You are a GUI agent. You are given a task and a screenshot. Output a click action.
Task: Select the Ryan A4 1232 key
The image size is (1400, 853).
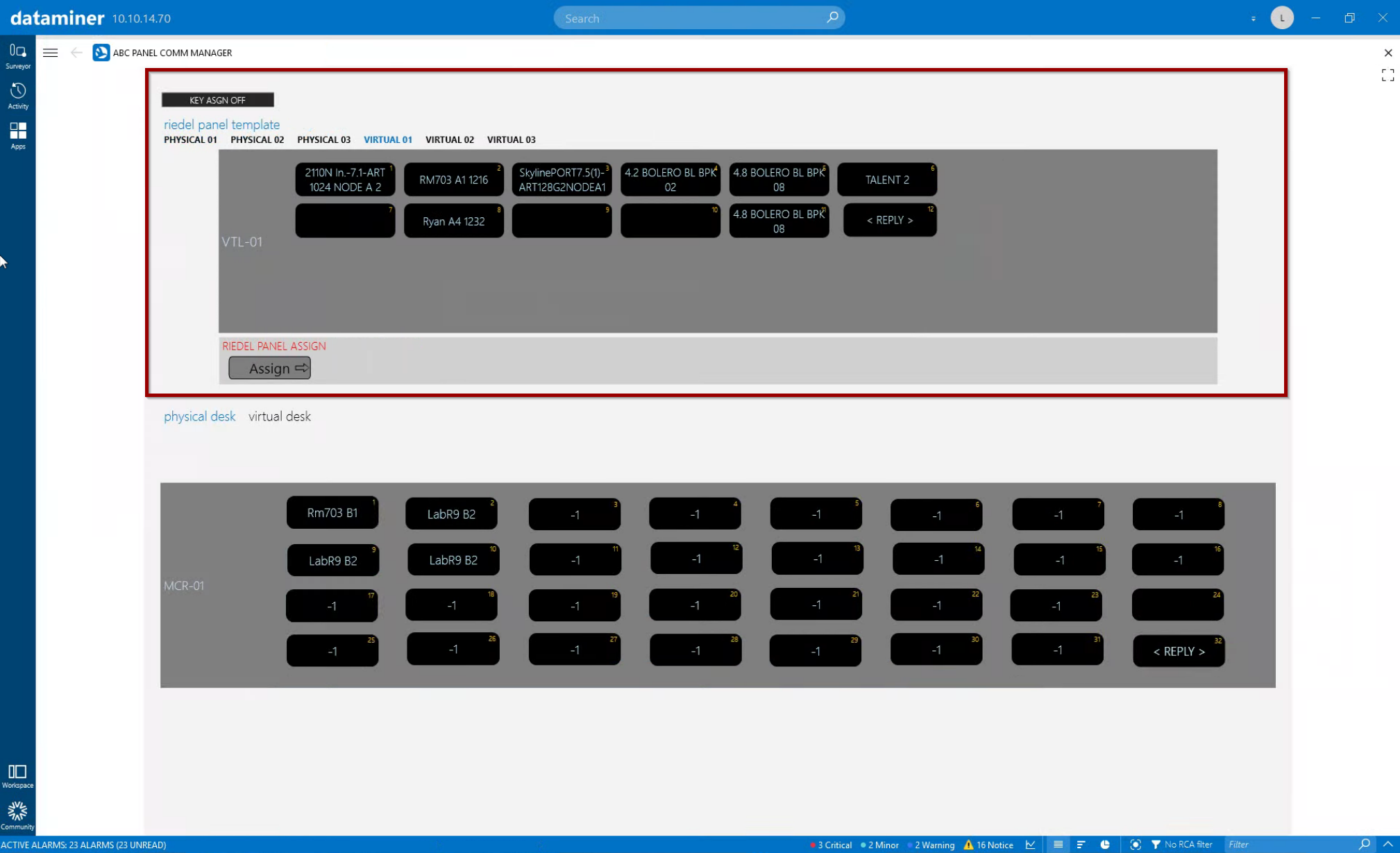[x=453, y=221]
